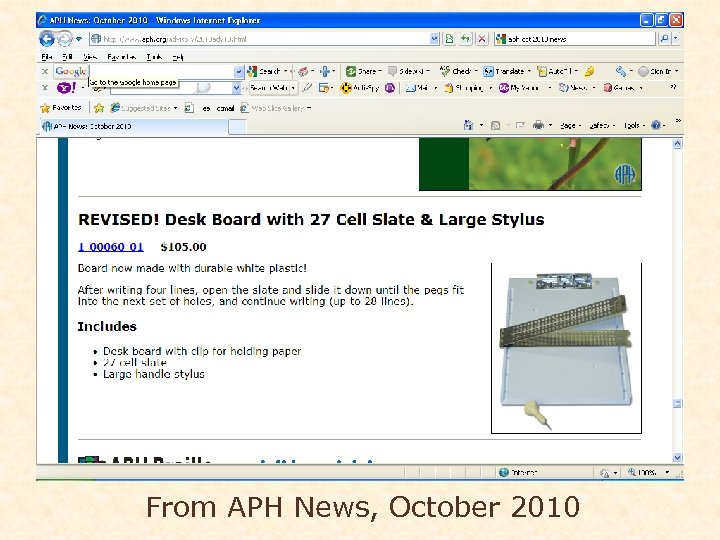Open catalog number link 1-00060-01
This screenshot has width=720, height=540.
(111, 247)
